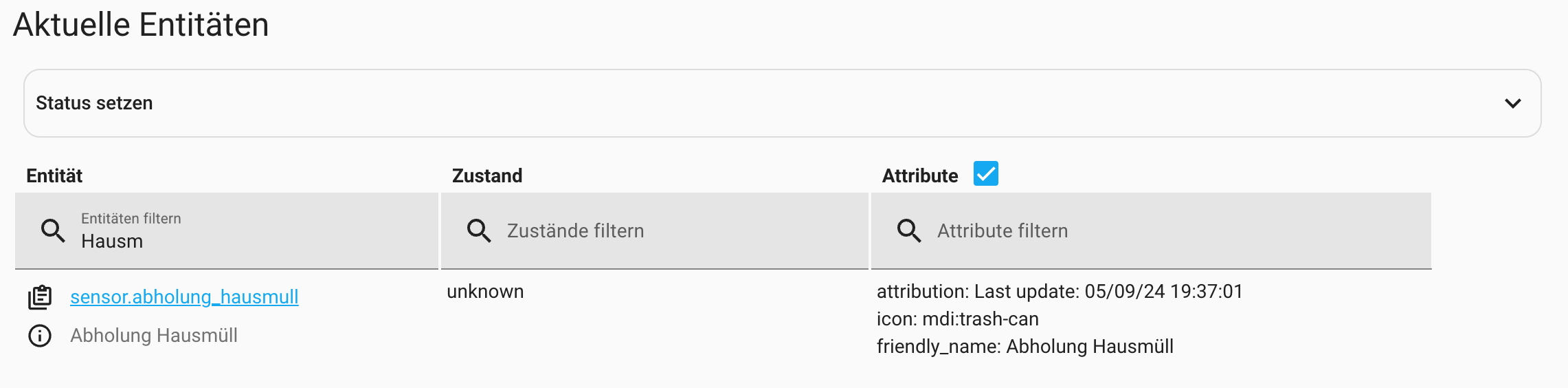The width and height of the screenshot is (1568, 388).
Task: Click the Attribute column header label
Action: 919,176
